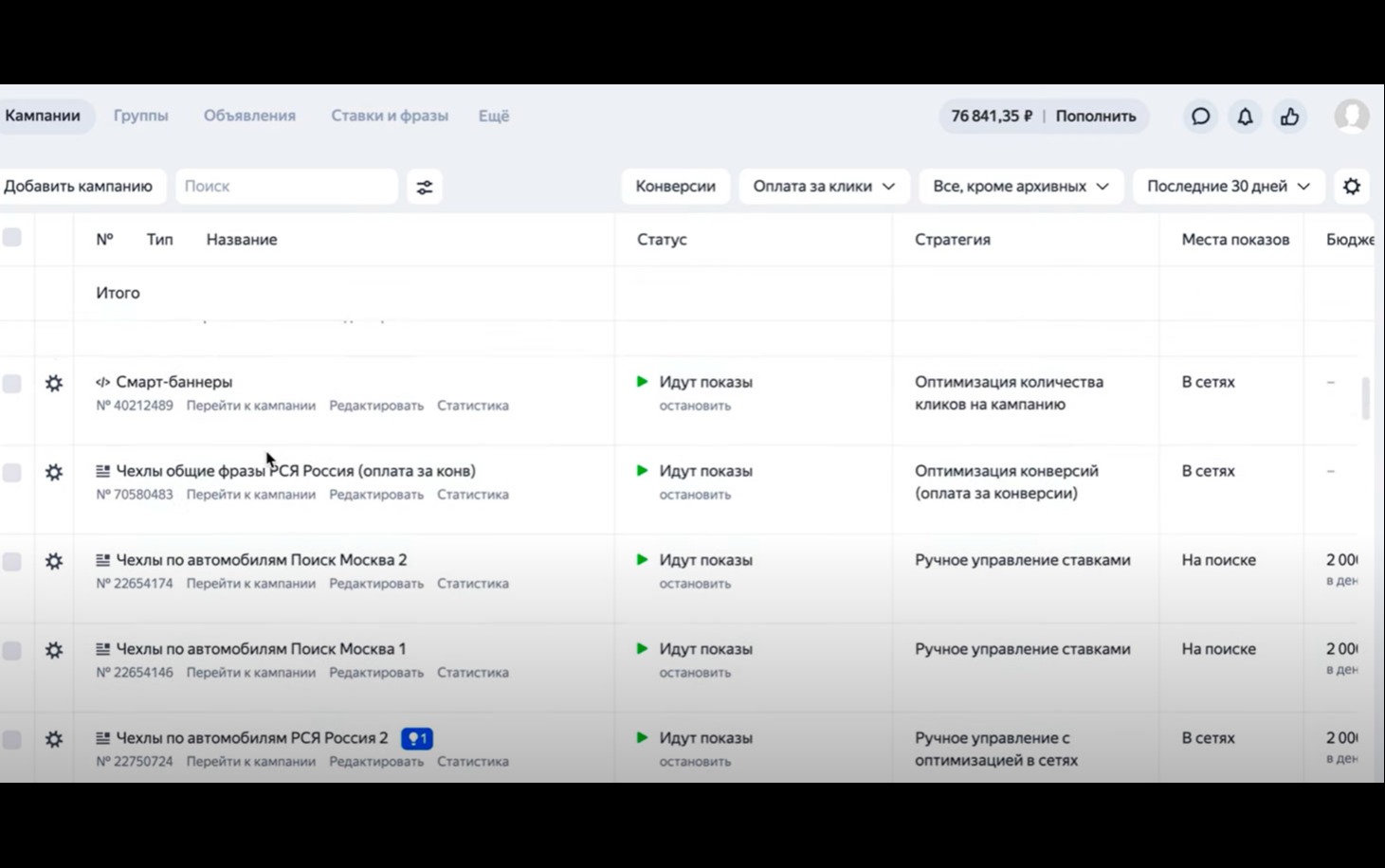This screenshot has height=868, width=1385.
Task: Click the blue hint badge on РСЯ Россия 2
Action: click(417, 738)
